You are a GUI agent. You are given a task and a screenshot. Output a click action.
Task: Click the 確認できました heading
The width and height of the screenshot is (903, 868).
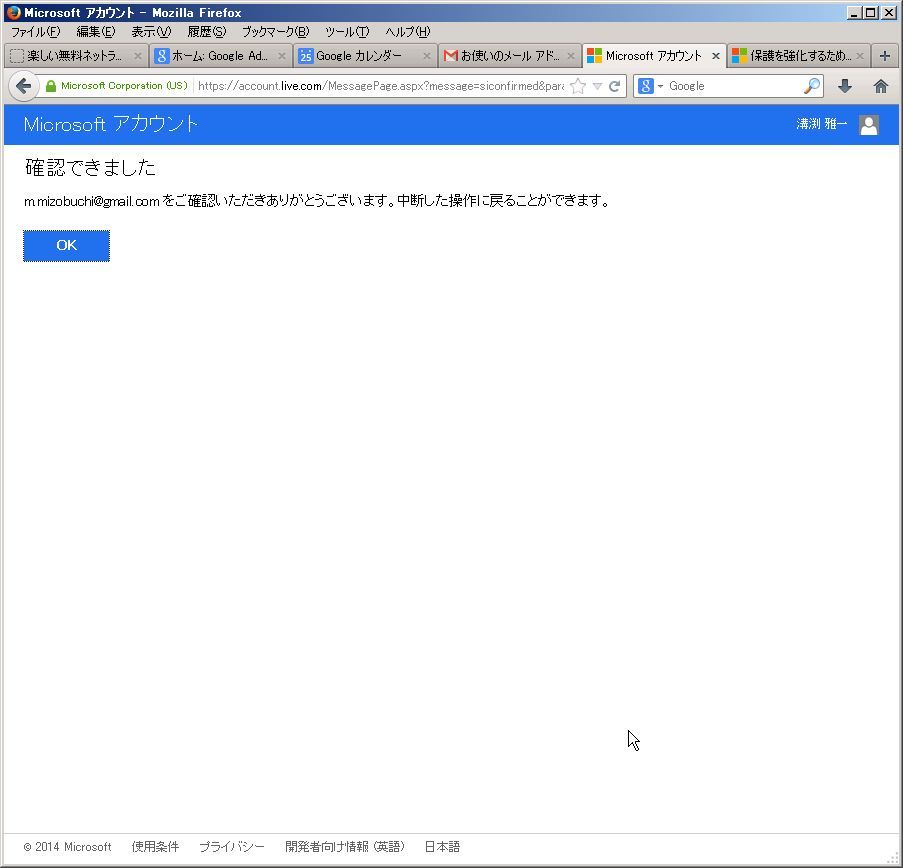click(90, 168)
